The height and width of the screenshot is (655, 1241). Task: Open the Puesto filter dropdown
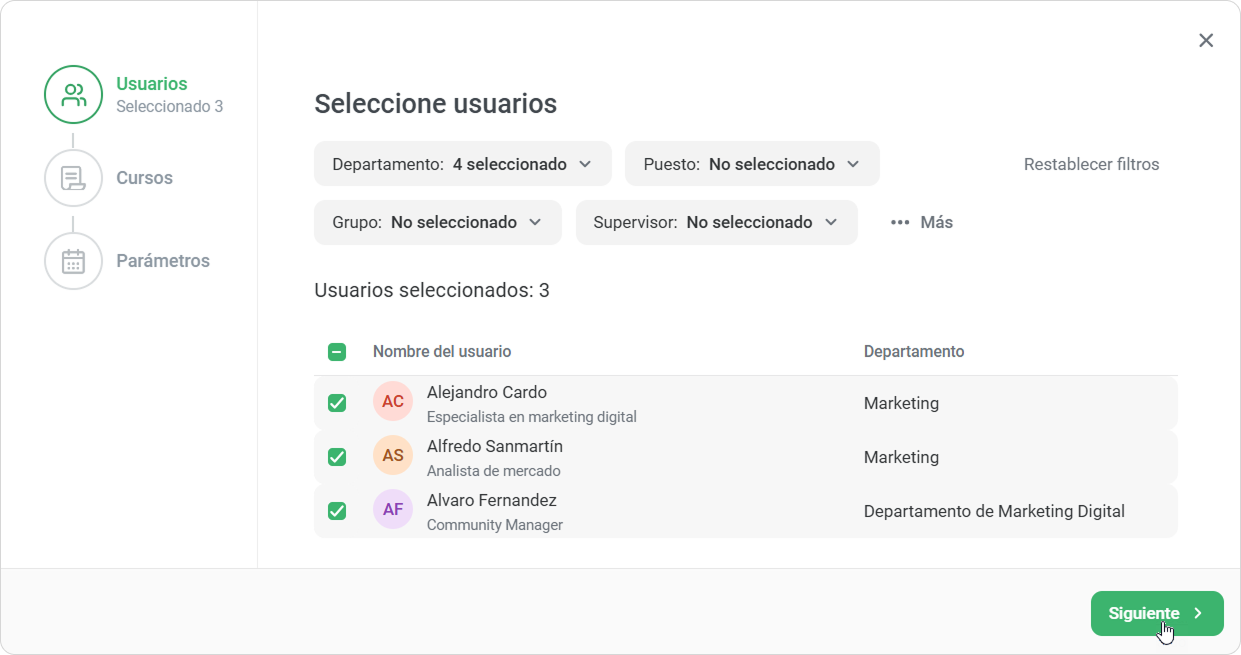[752, 164]
